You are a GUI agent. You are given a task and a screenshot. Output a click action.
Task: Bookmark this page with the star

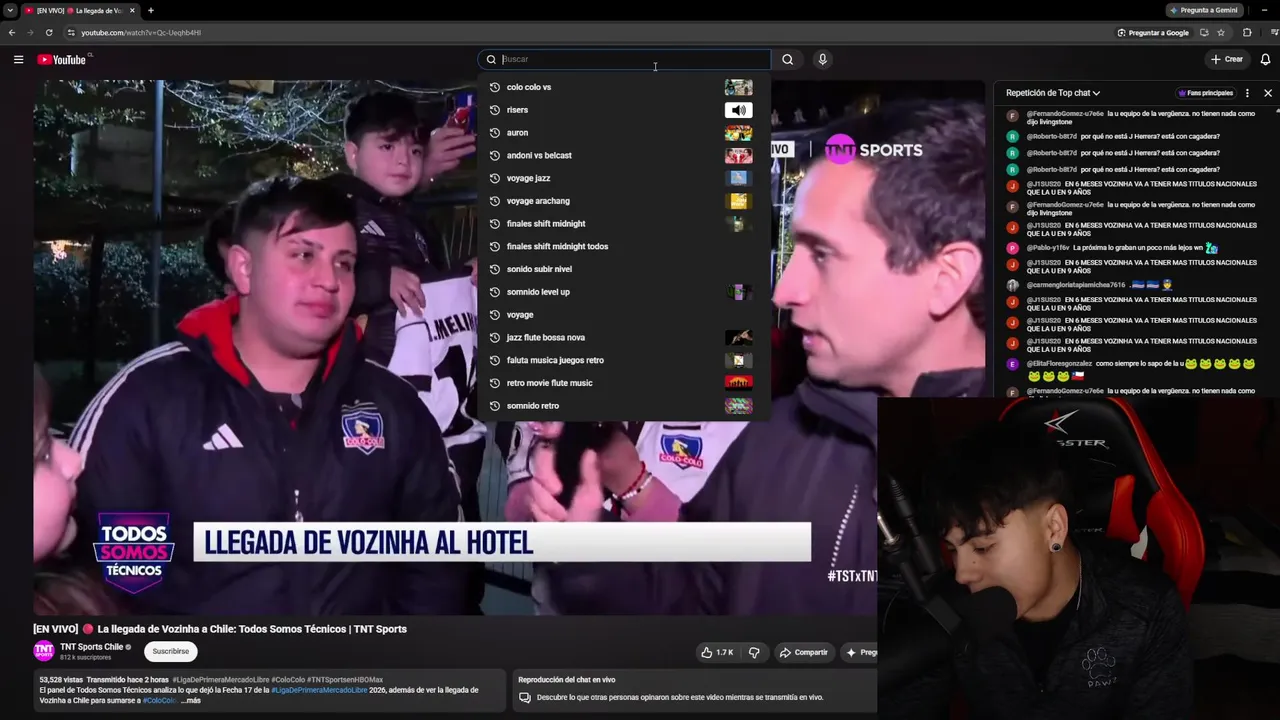coord(1221,32)
